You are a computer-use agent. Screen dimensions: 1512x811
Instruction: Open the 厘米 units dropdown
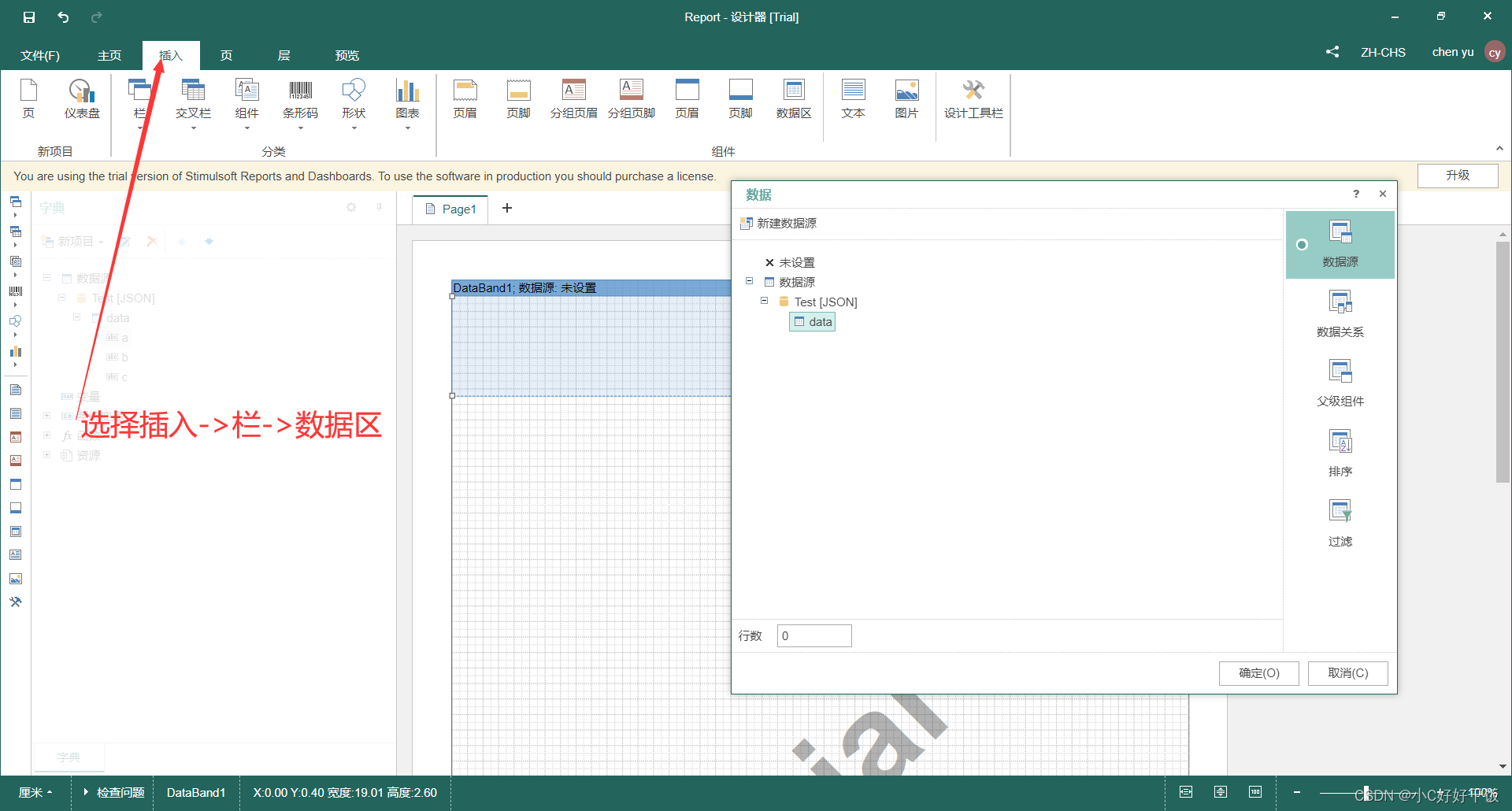(x=35, y=793)
